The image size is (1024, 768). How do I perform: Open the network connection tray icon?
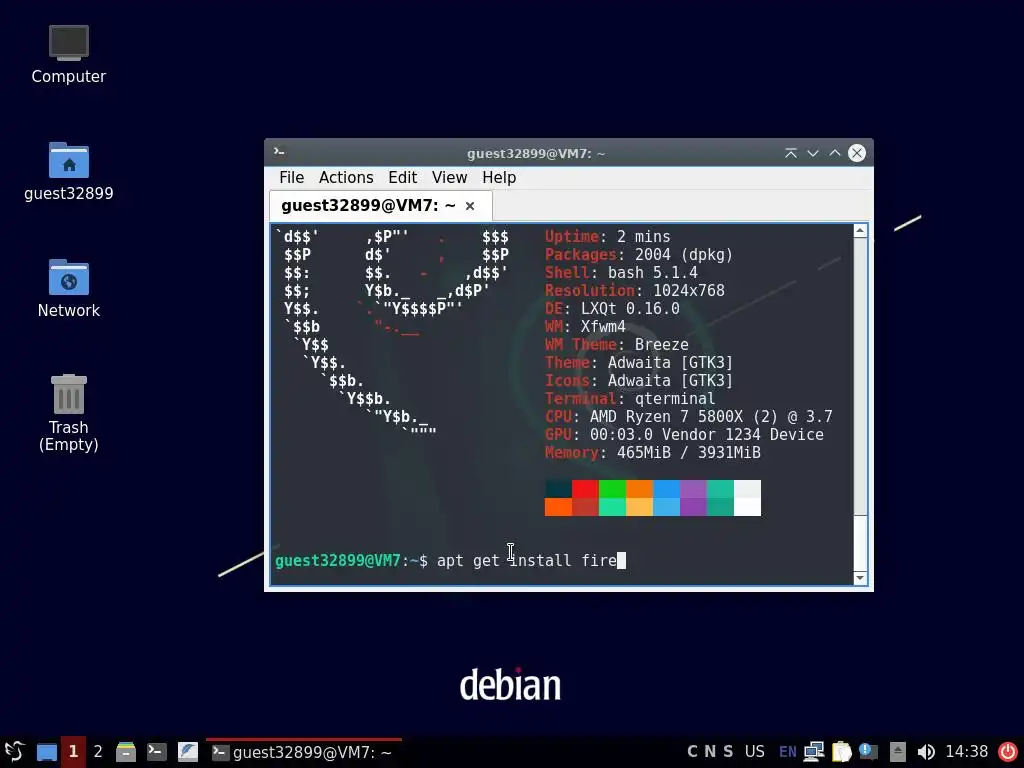pyautogui.click(x=814, y=752)
